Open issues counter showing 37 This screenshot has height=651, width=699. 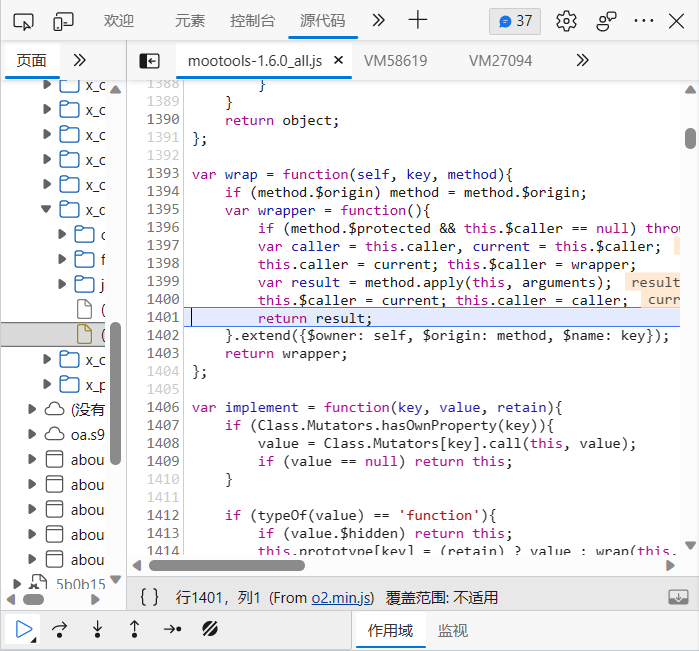515,21
